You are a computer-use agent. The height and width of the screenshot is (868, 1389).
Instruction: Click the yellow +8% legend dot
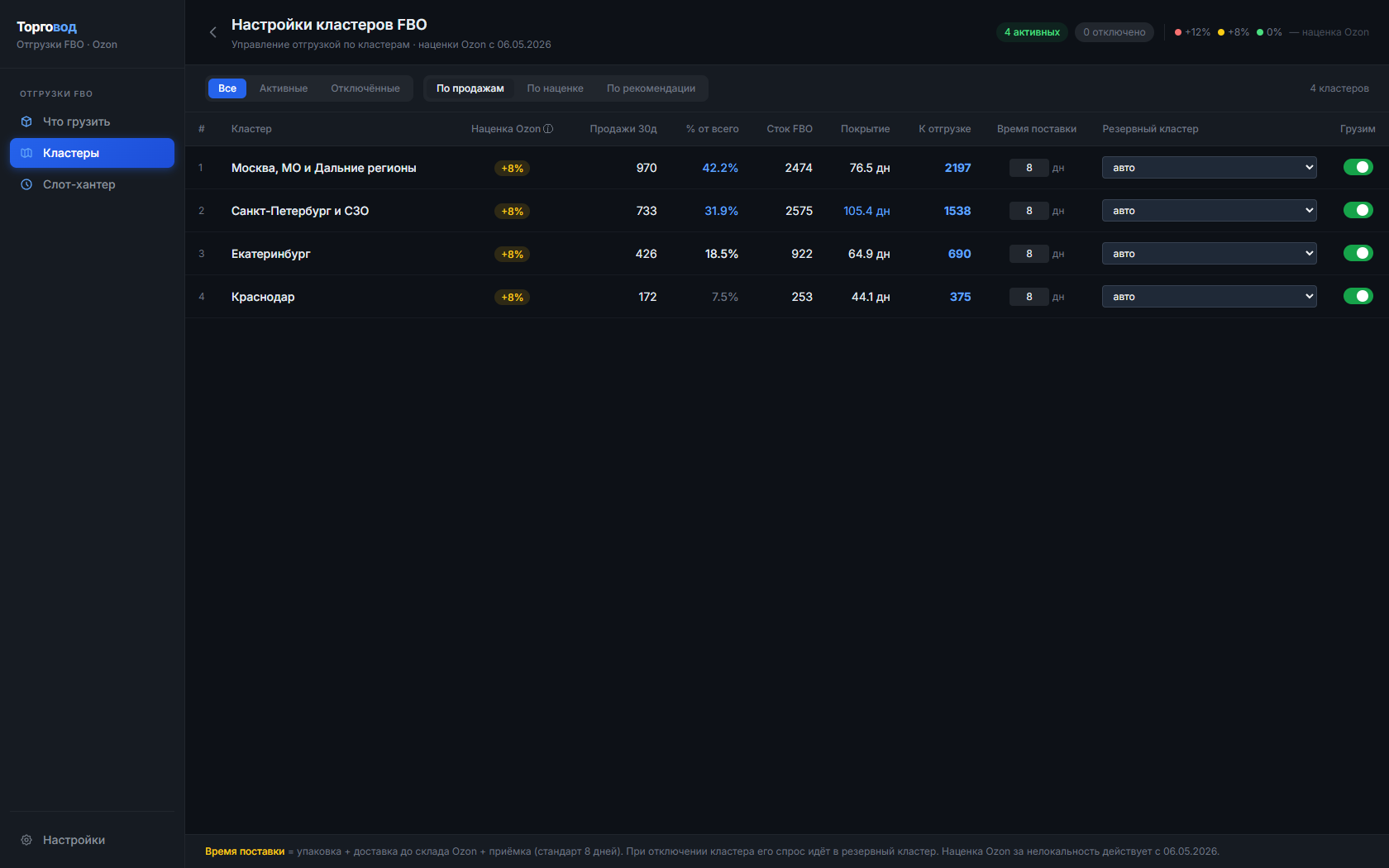(1221, 32)
